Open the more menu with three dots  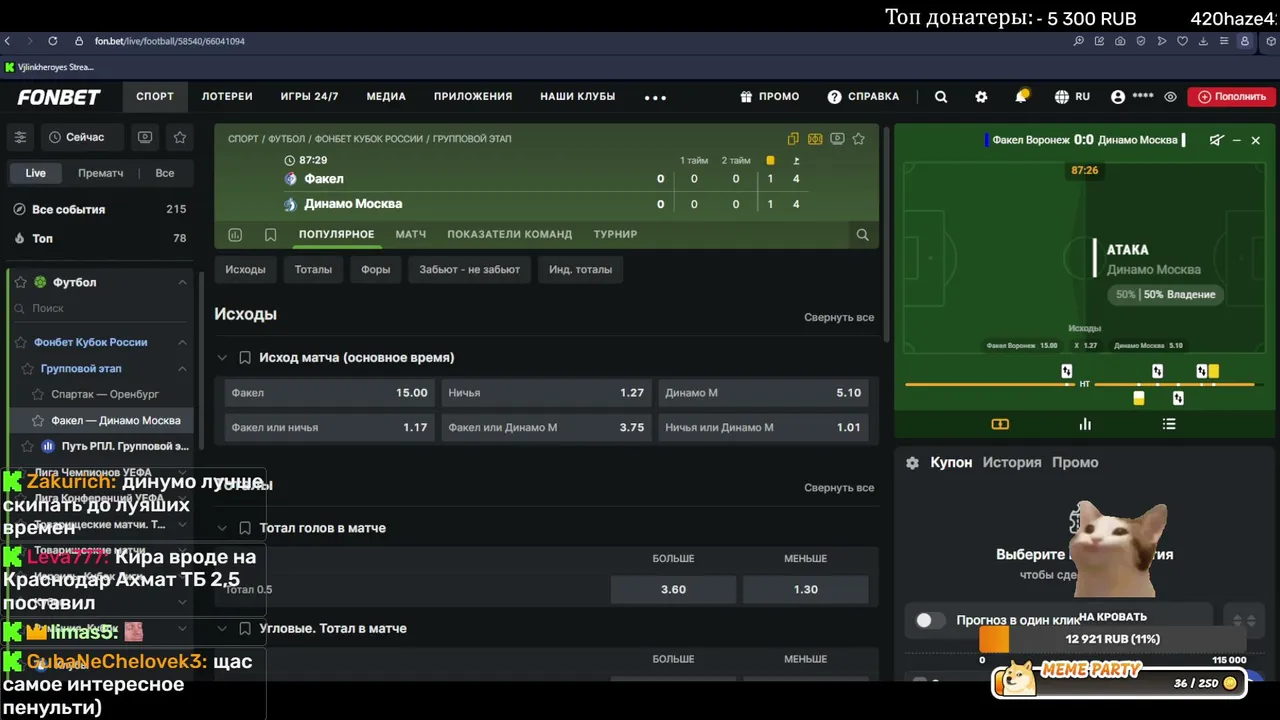pyautogui.click(x=655, y=98)
